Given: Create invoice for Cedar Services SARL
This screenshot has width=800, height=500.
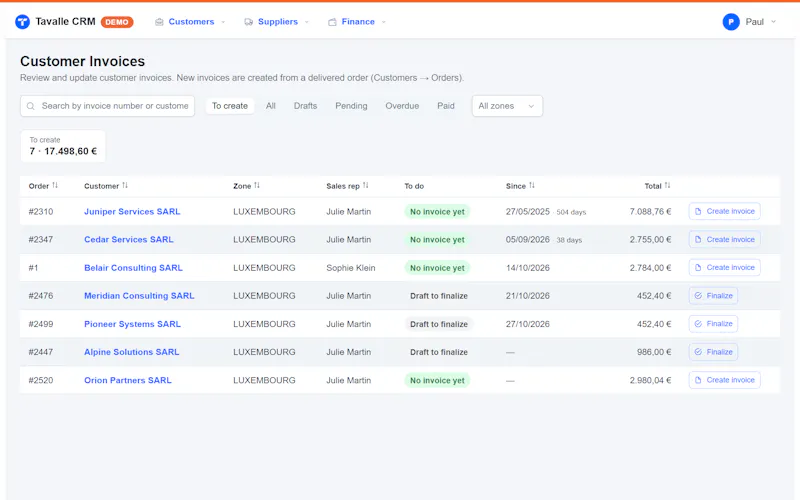Looking at the screenshot, I should (x=724, y=239).
